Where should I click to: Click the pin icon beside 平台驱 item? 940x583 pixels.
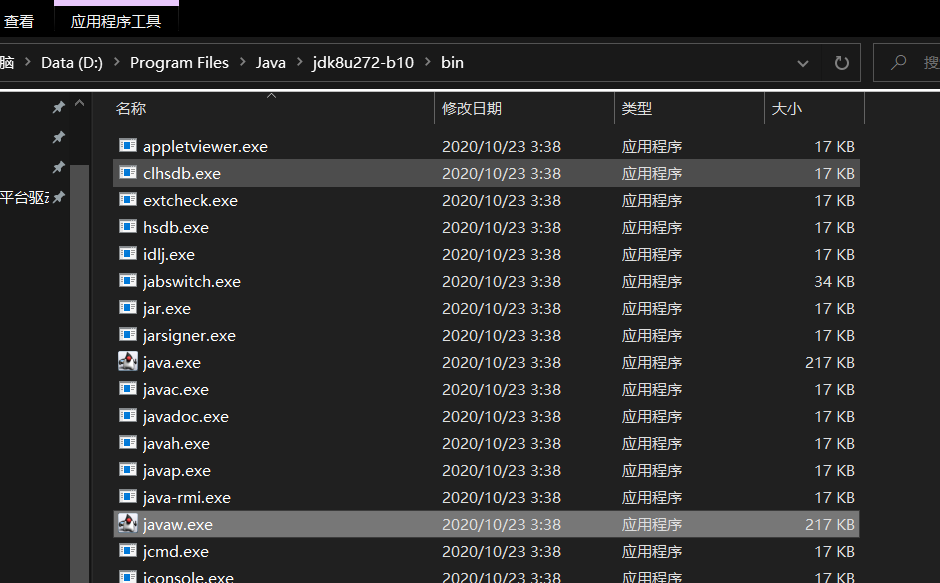pos(59,197)
